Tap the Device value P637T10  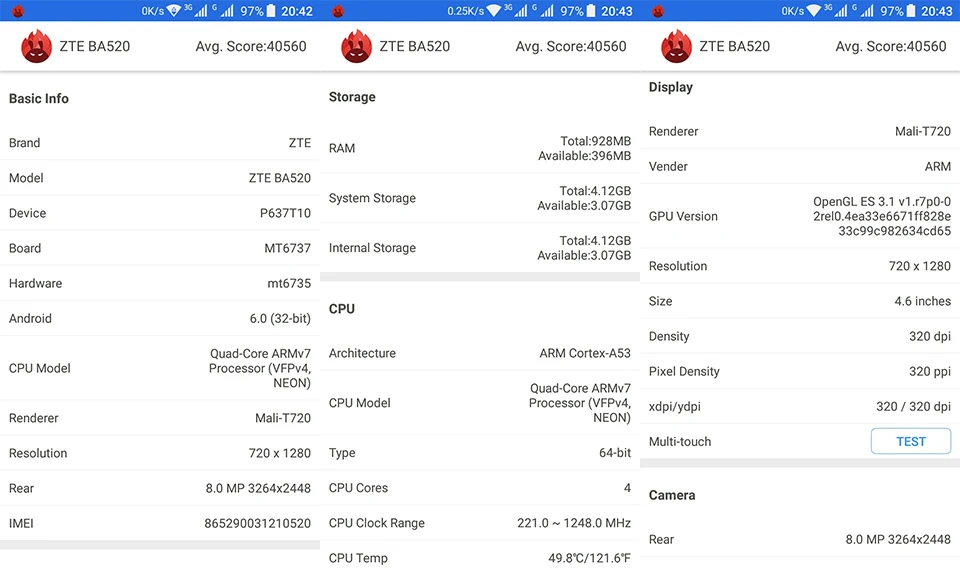click(x=285, y=213)
